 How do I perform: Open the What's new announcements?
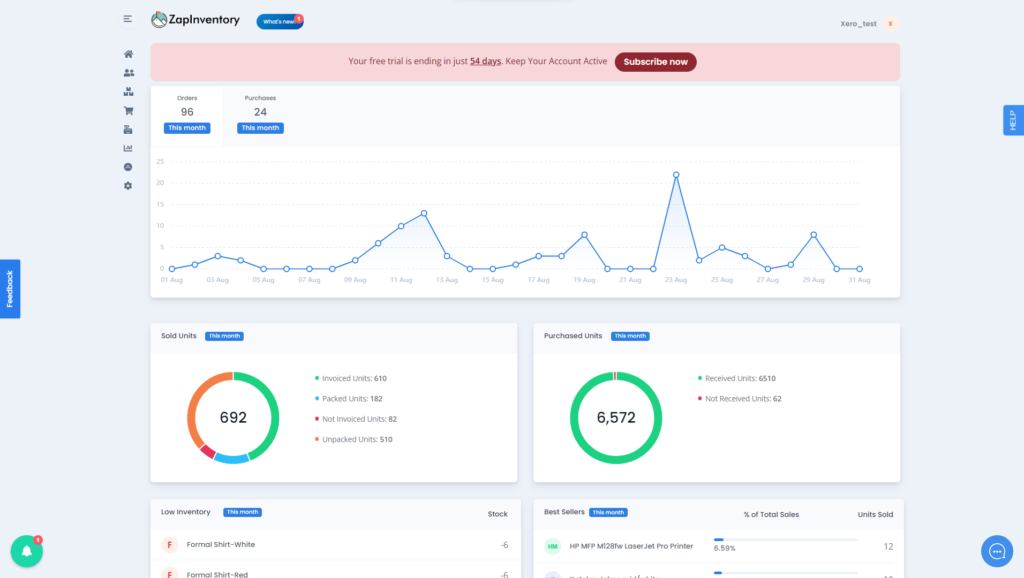[280, 22]
